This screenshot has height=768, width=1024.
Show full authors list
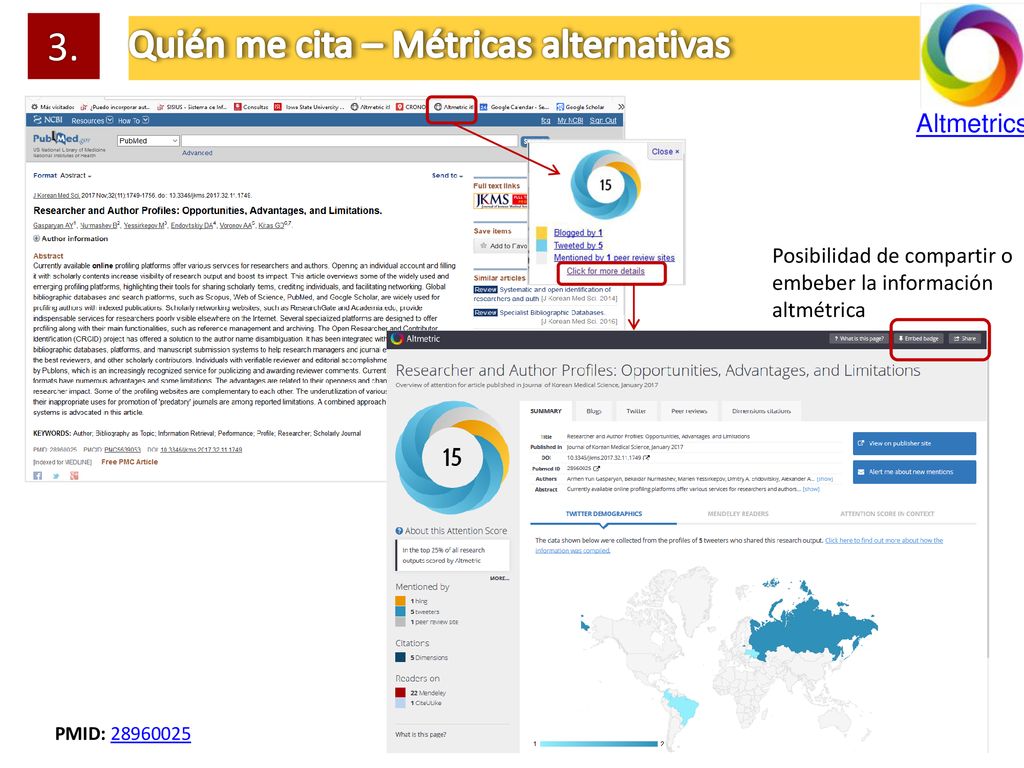click(x=825, y=479)
